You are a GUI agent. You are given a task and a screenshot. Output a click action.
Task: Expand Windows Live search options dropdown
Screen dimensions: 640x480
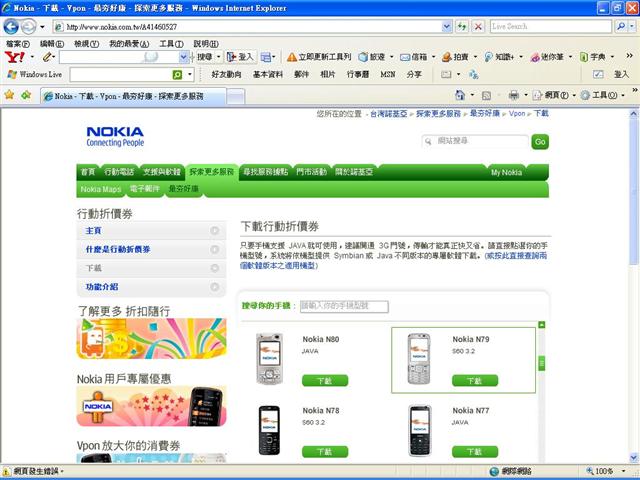(x=190, y=75)
